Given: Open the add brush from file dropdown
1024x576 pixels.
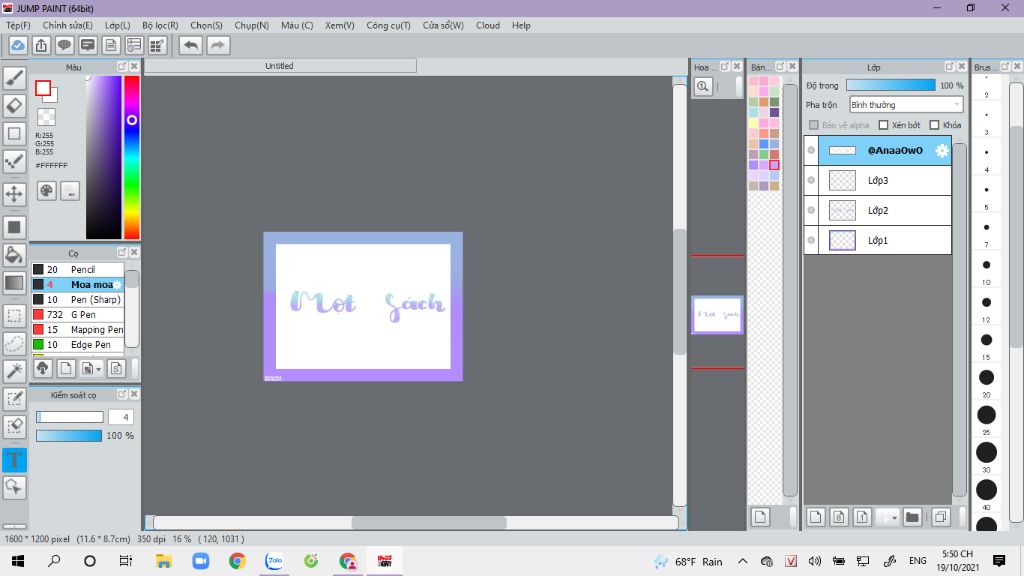Looking at the screenshot, I should [x=91, y=368].
